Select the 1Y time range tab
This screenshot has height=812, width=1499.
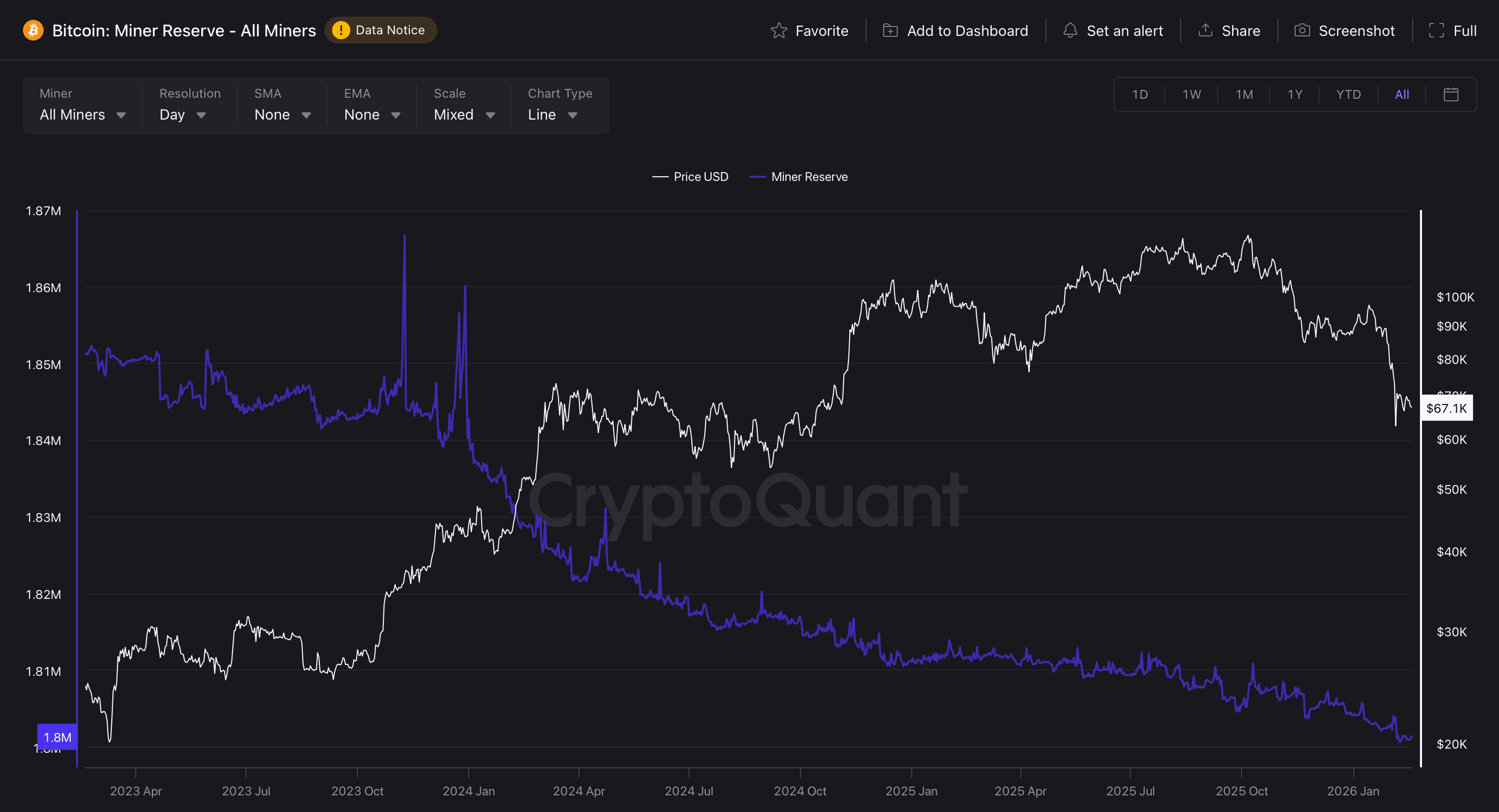click(1295, 94)
